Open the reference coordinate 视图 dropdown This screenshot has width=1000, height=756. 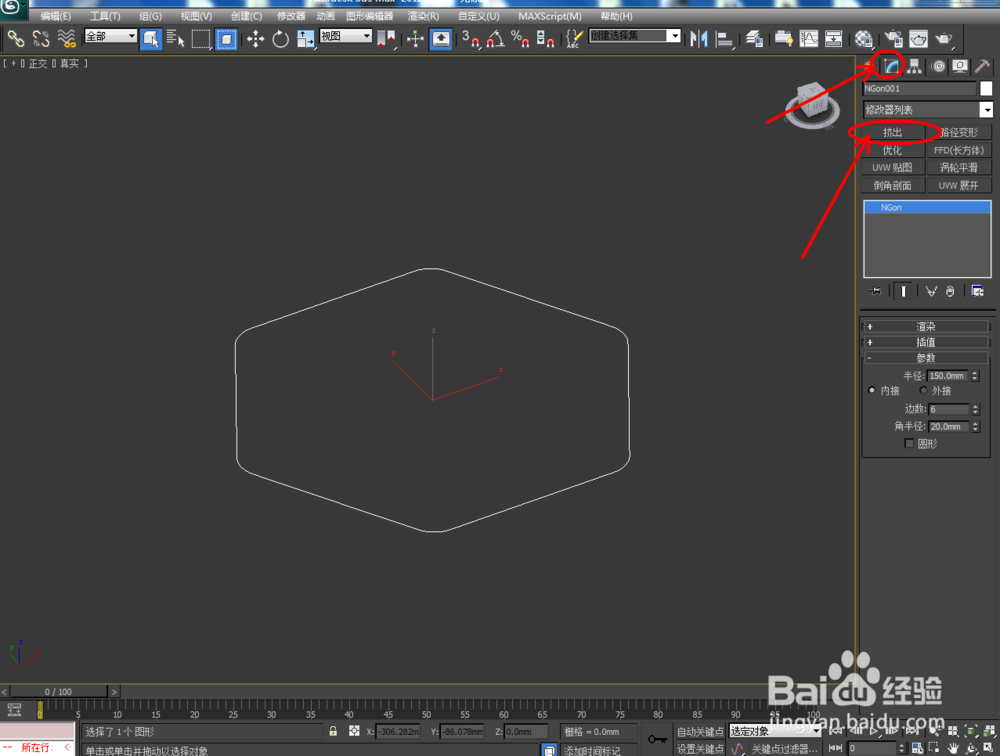pyautogui.click(x=346, y=36)
